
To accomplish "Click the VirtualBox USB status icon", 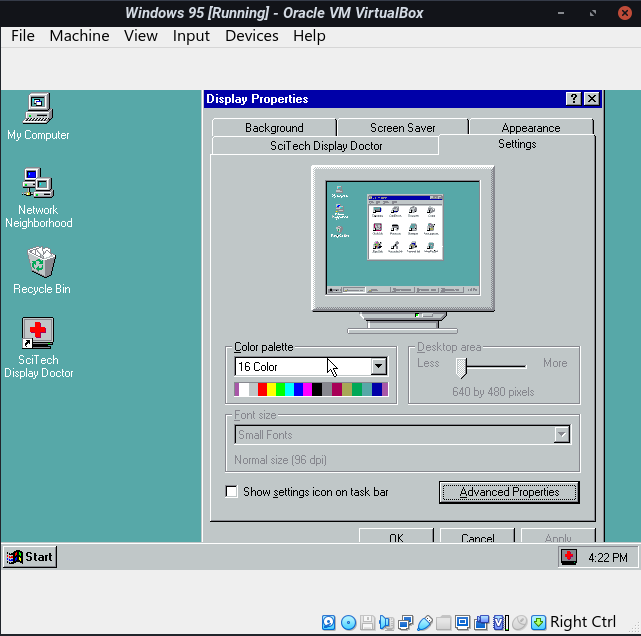I will point(424,623).
